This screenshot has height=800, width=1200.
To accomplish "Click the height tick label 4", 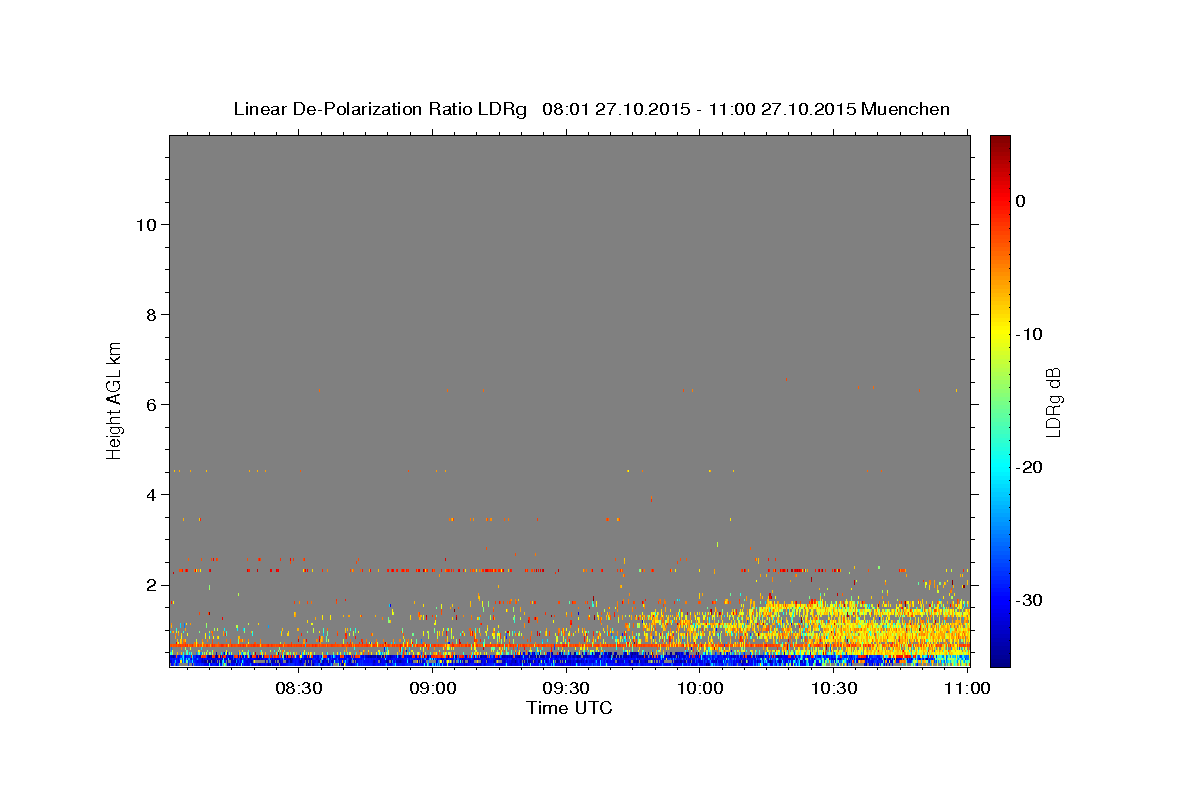I will coord(151,495).
